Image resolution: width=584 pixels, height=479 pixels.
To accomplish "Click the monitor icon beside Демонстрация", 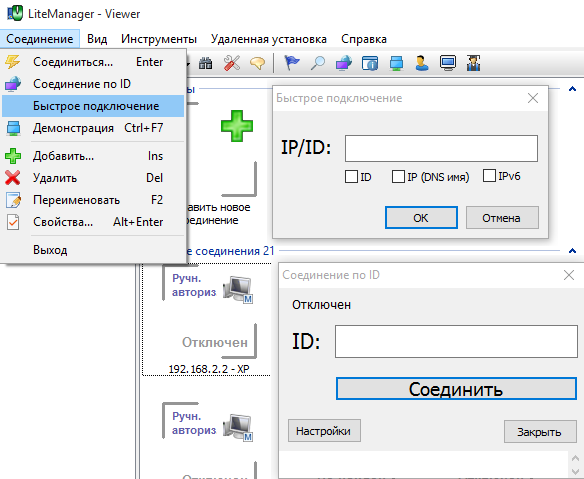I will [13, 128].
